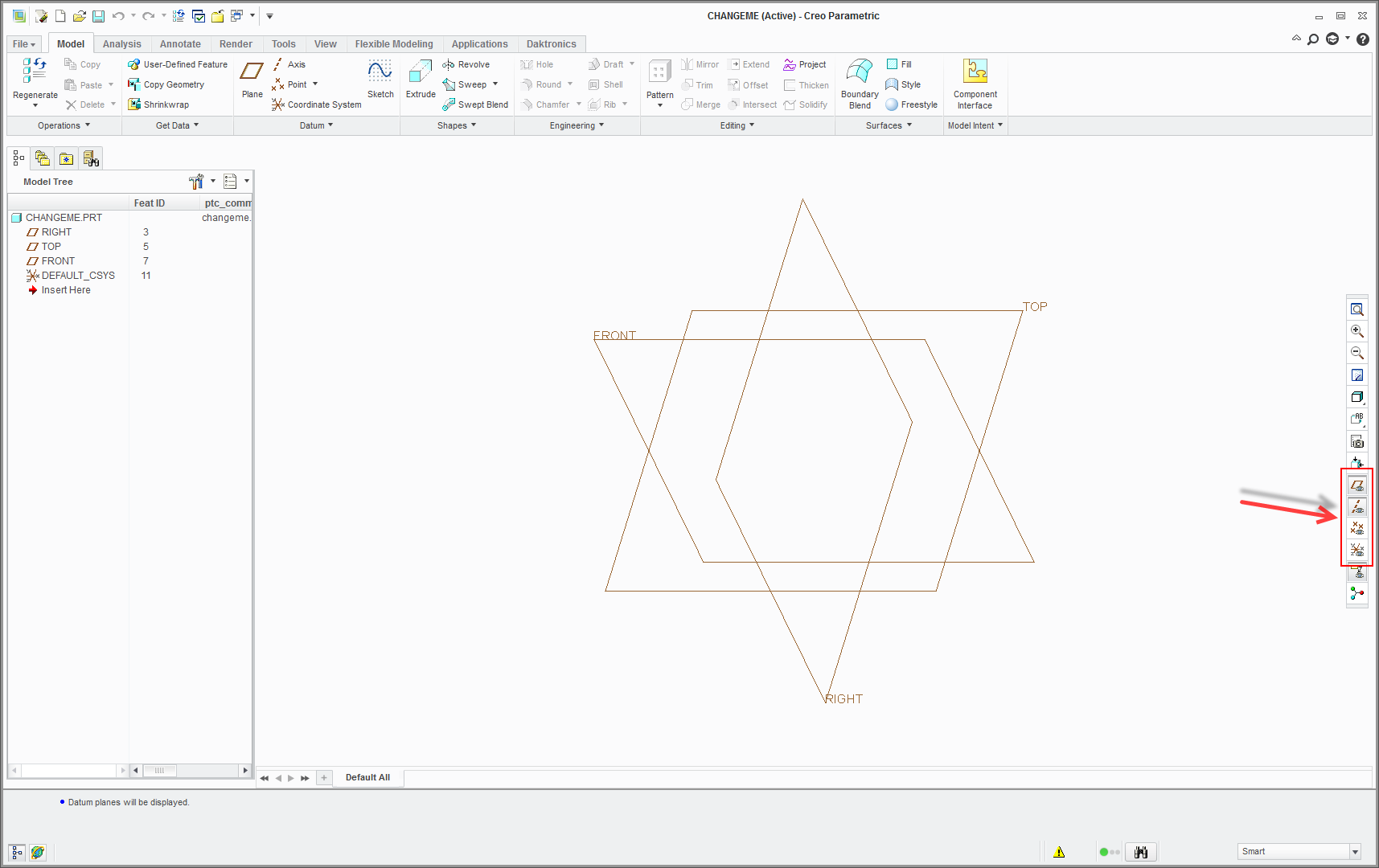
Task: Expand the Model Intent dropdown
Action: (975, 125)
